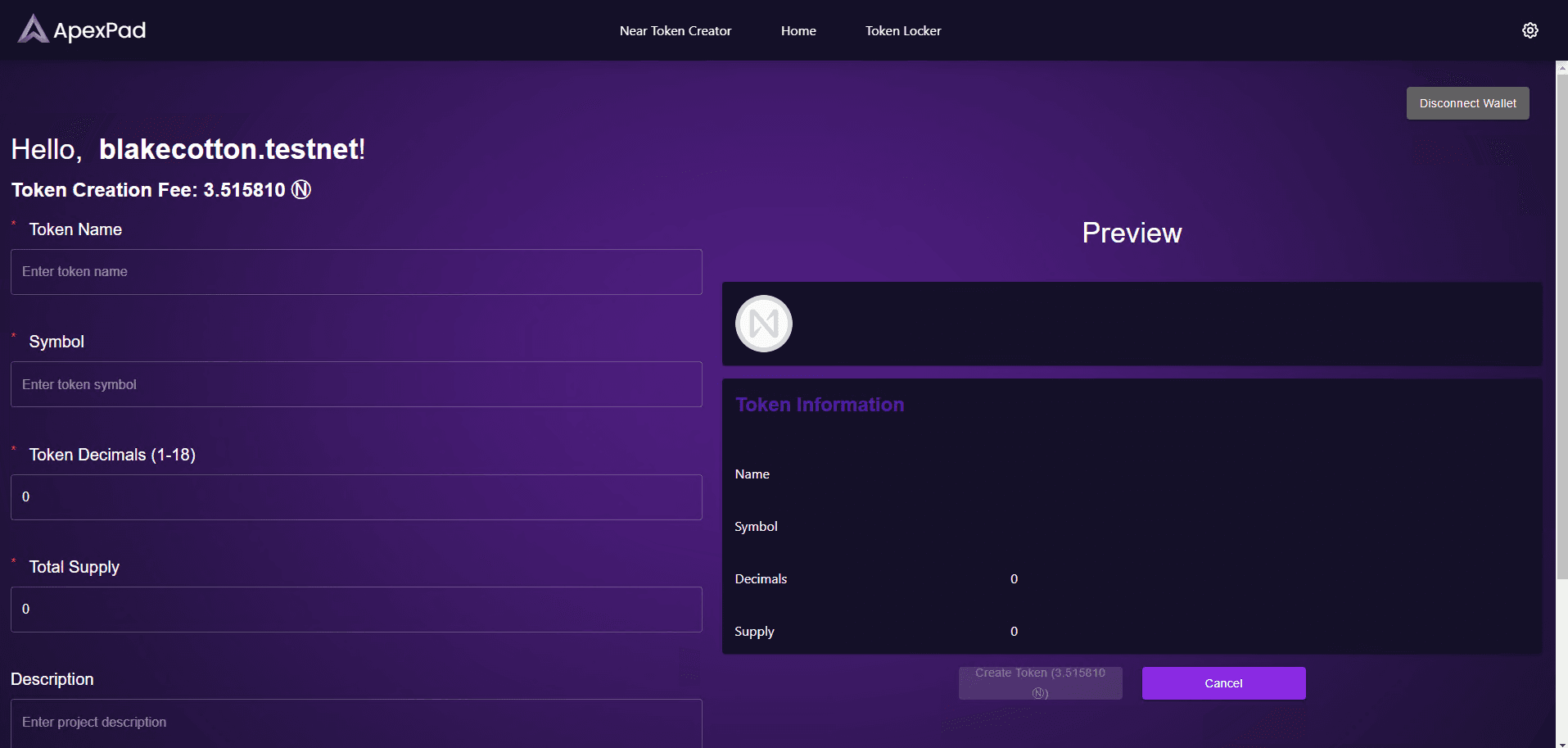
Task: Open the Near Token Creator page
Action: [x=675, y=31]
